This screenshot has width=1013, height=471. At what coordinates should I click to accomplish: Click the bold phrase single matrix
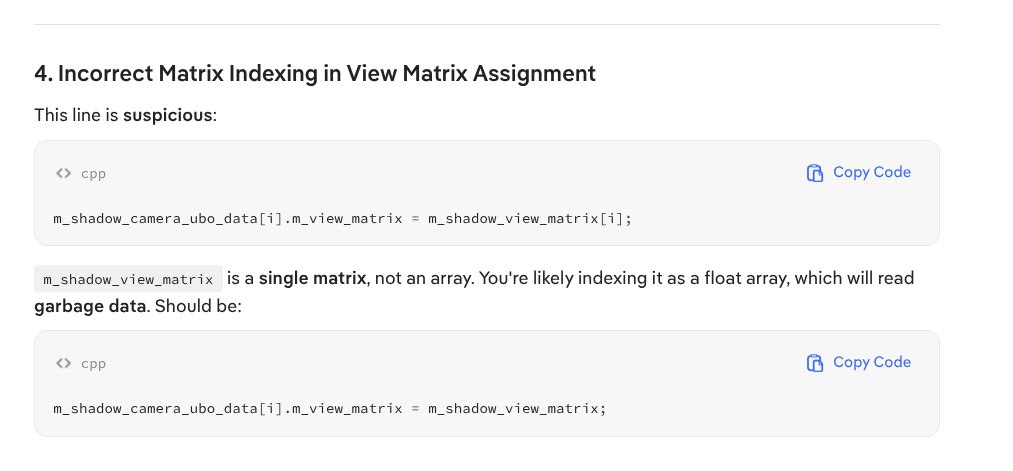click(x=312, y=278)
